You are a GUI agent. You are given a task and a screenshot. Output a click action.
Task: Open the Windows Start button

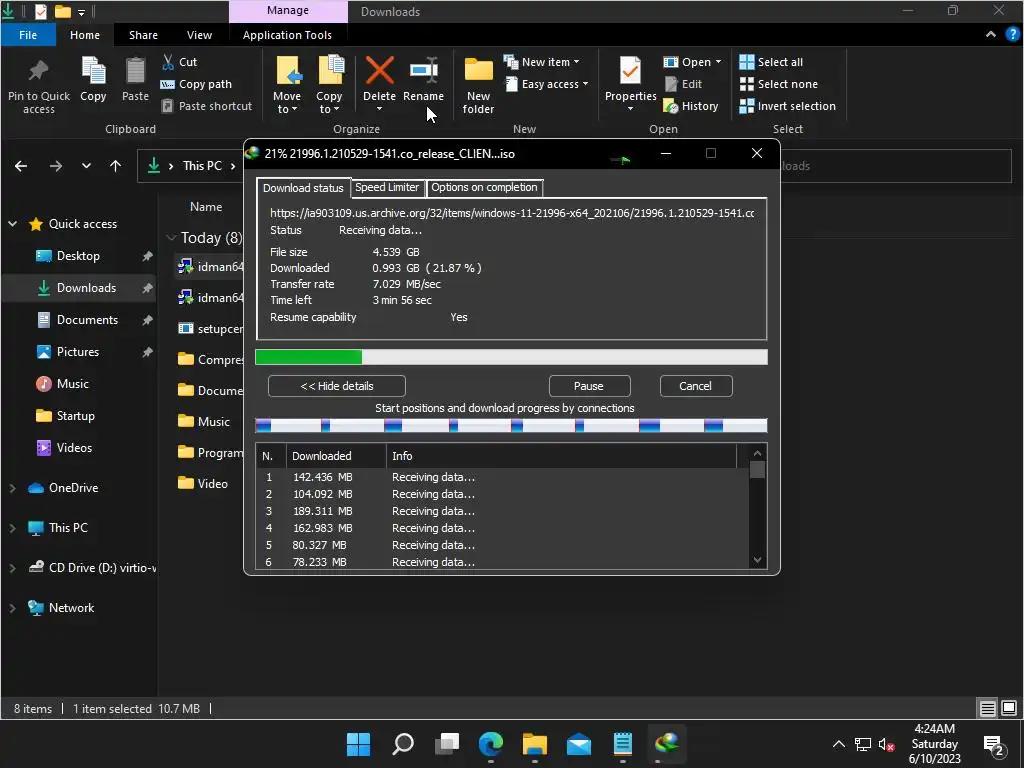(x=359, y=743)
